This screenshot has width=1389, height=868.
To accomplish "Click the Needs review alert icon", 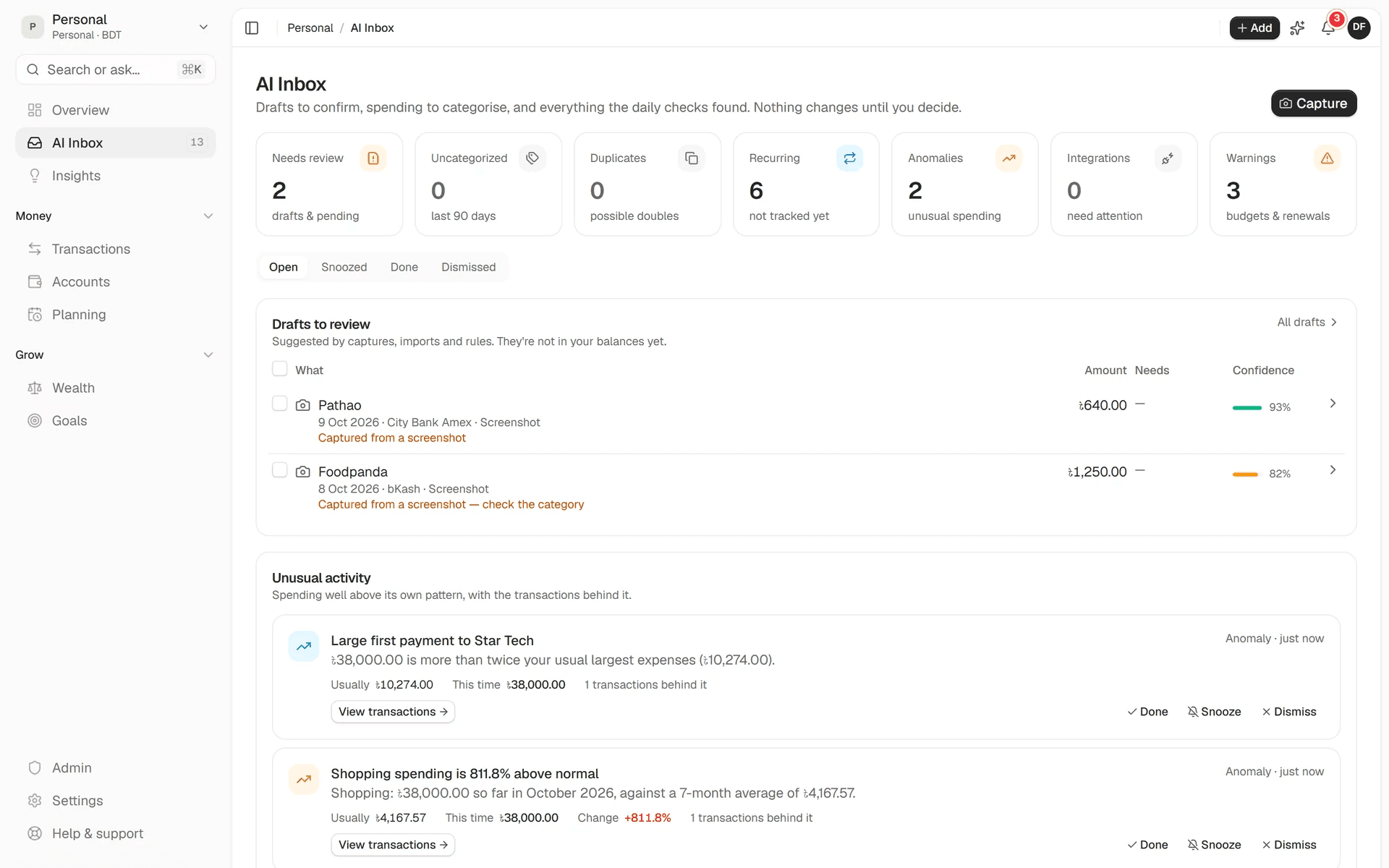I will coord(373,158).
